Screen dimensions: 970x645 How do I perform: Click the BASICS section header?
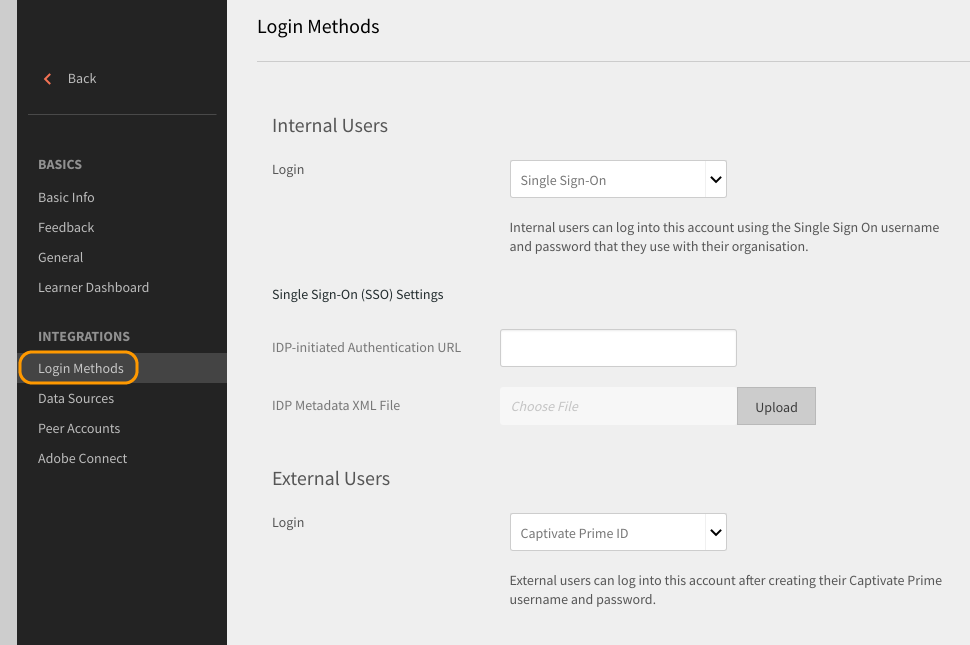[57, 164]
